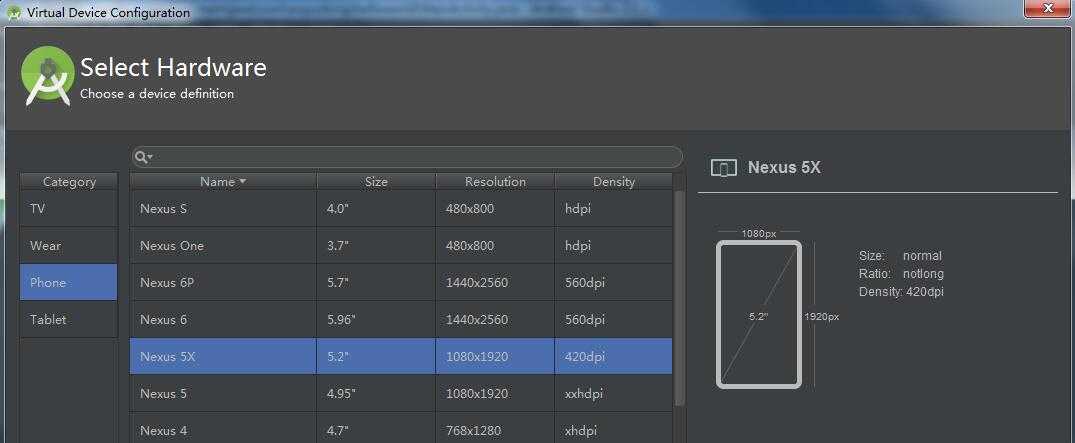Click the Nexus 5X device type icon
Image resolution: width=1075 pixels, height=443 pixels.
pyautogui.click(x=724, y=167)
